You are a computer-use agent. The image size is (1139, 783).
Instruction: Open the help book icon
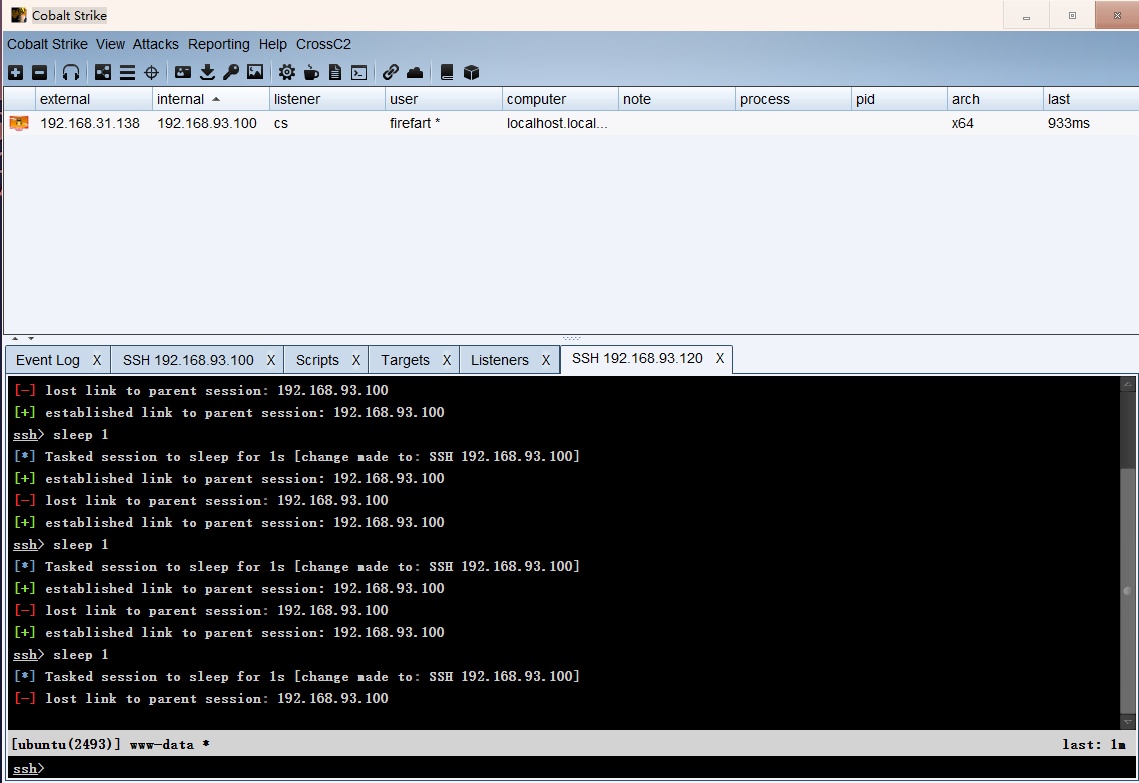(x=446, y=72)
